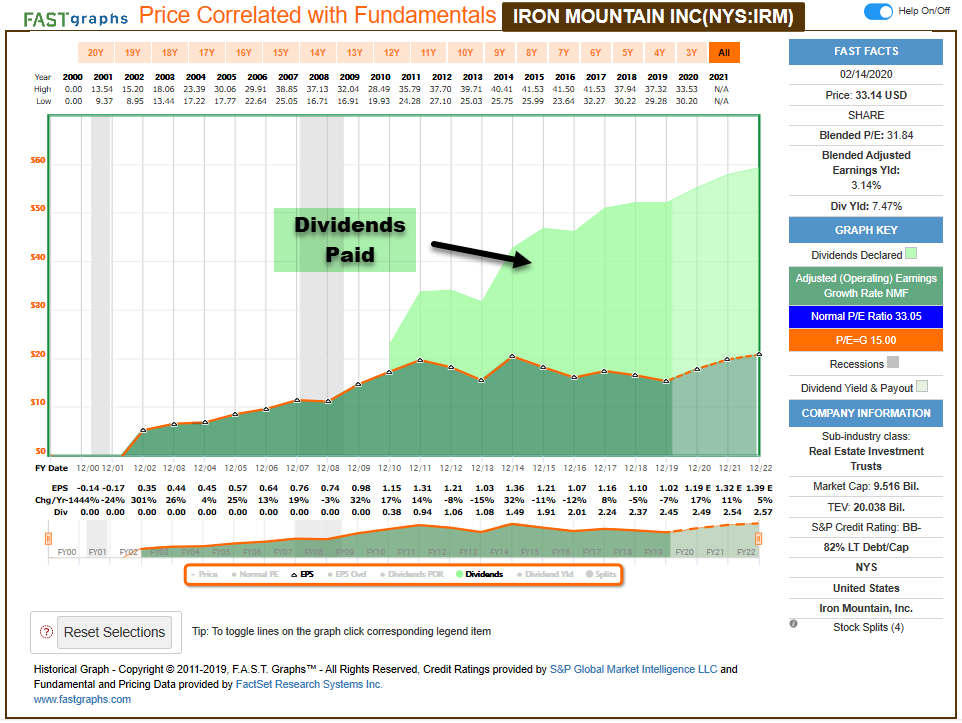The image size is (962, 723).
Task: Click the FAST FACTS header
Action: pos(866,52)
